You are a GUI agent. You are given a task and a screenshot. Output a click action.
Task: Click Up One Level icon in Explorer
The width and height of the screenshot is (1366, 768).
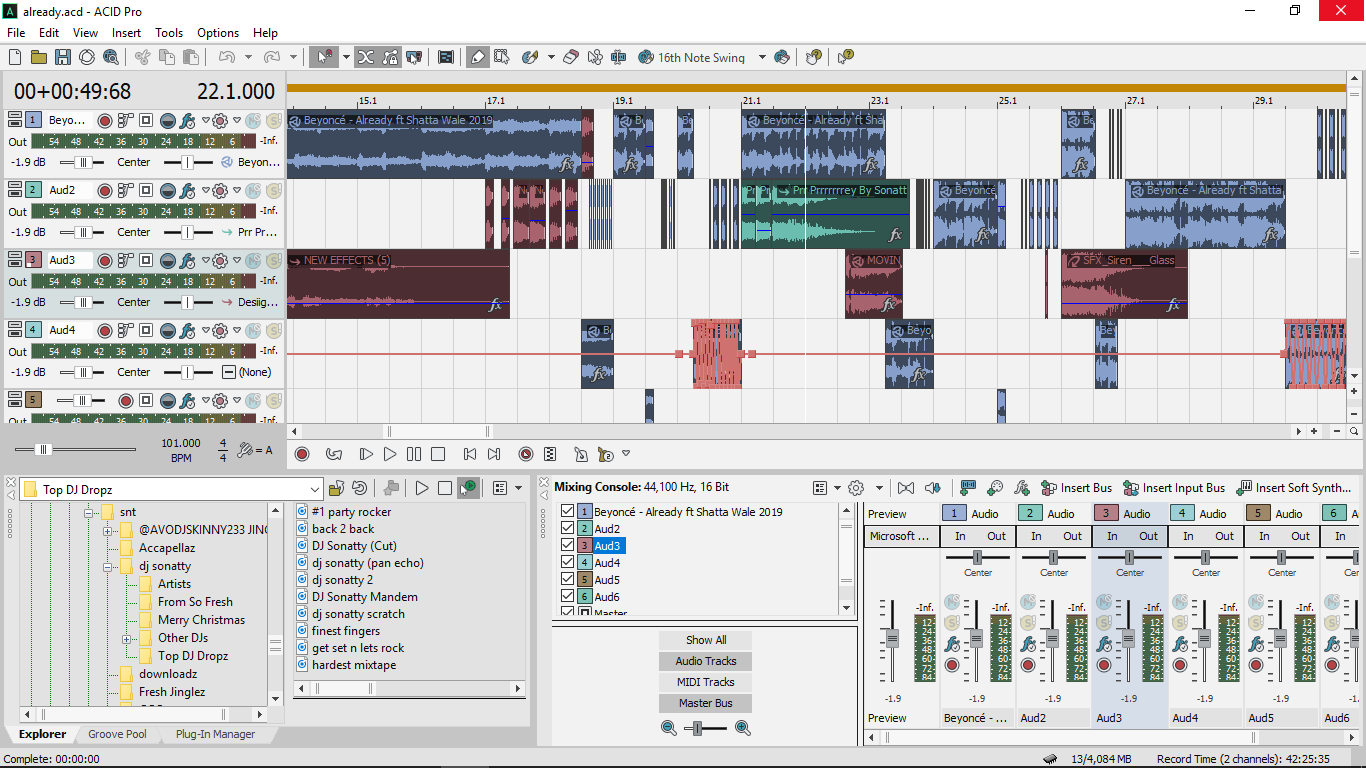[x=336, y=488]
